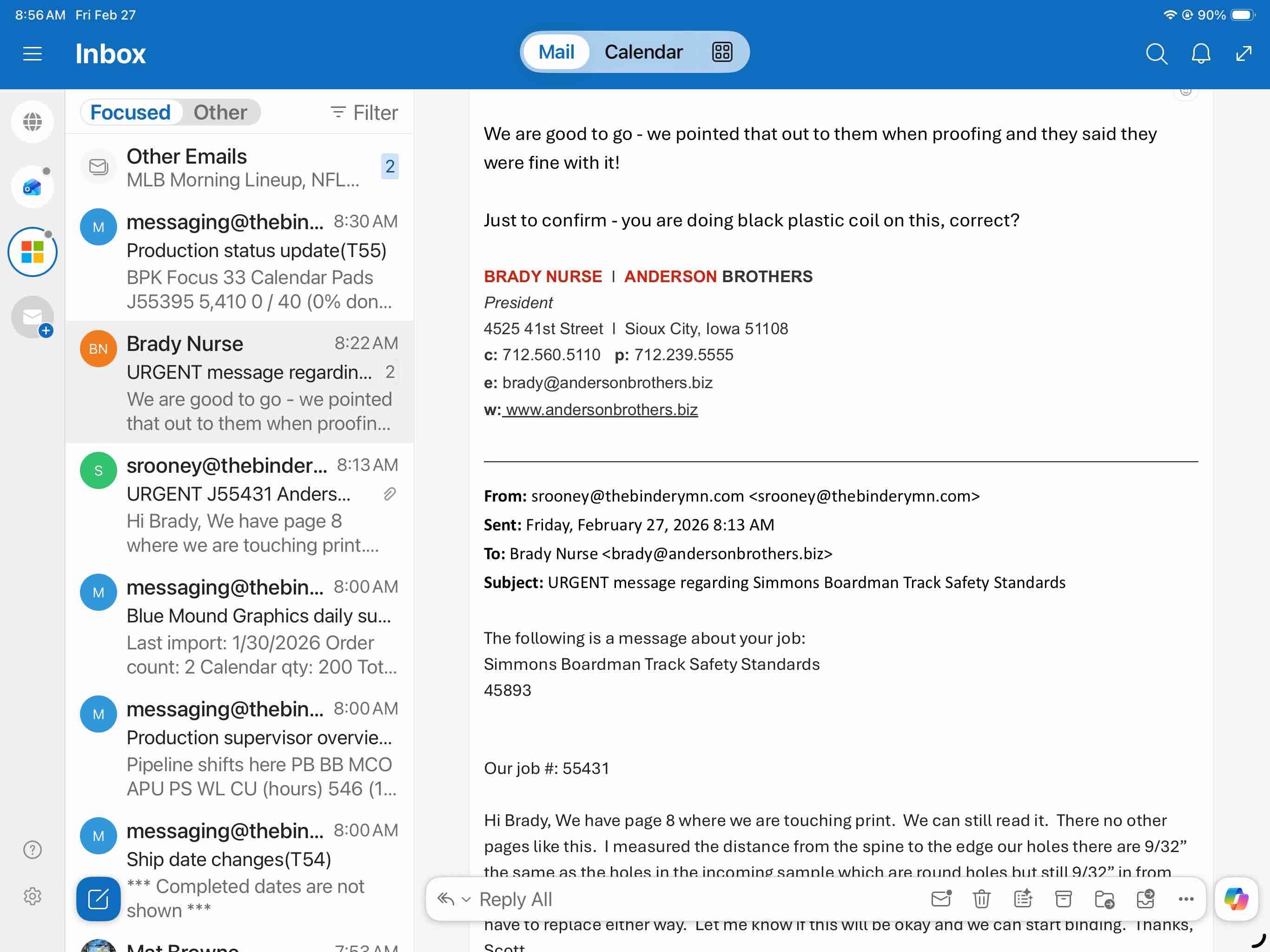Viewport: 1270px width, 952px height.
Task: Mark message as unread envelope icon
Action: [941, 899]
